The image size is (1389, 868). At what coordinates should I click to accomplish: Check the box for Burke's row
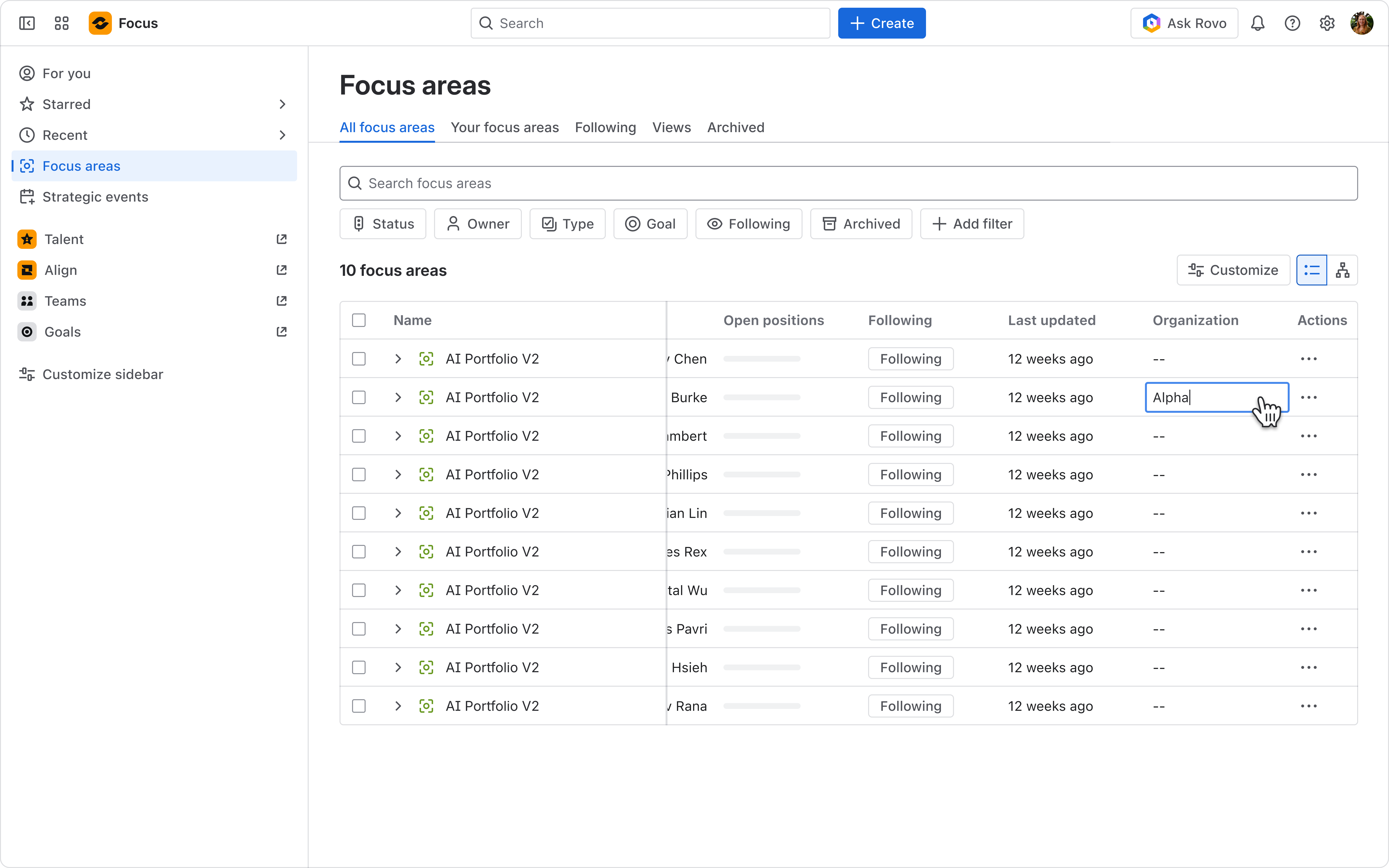[359, 397]
